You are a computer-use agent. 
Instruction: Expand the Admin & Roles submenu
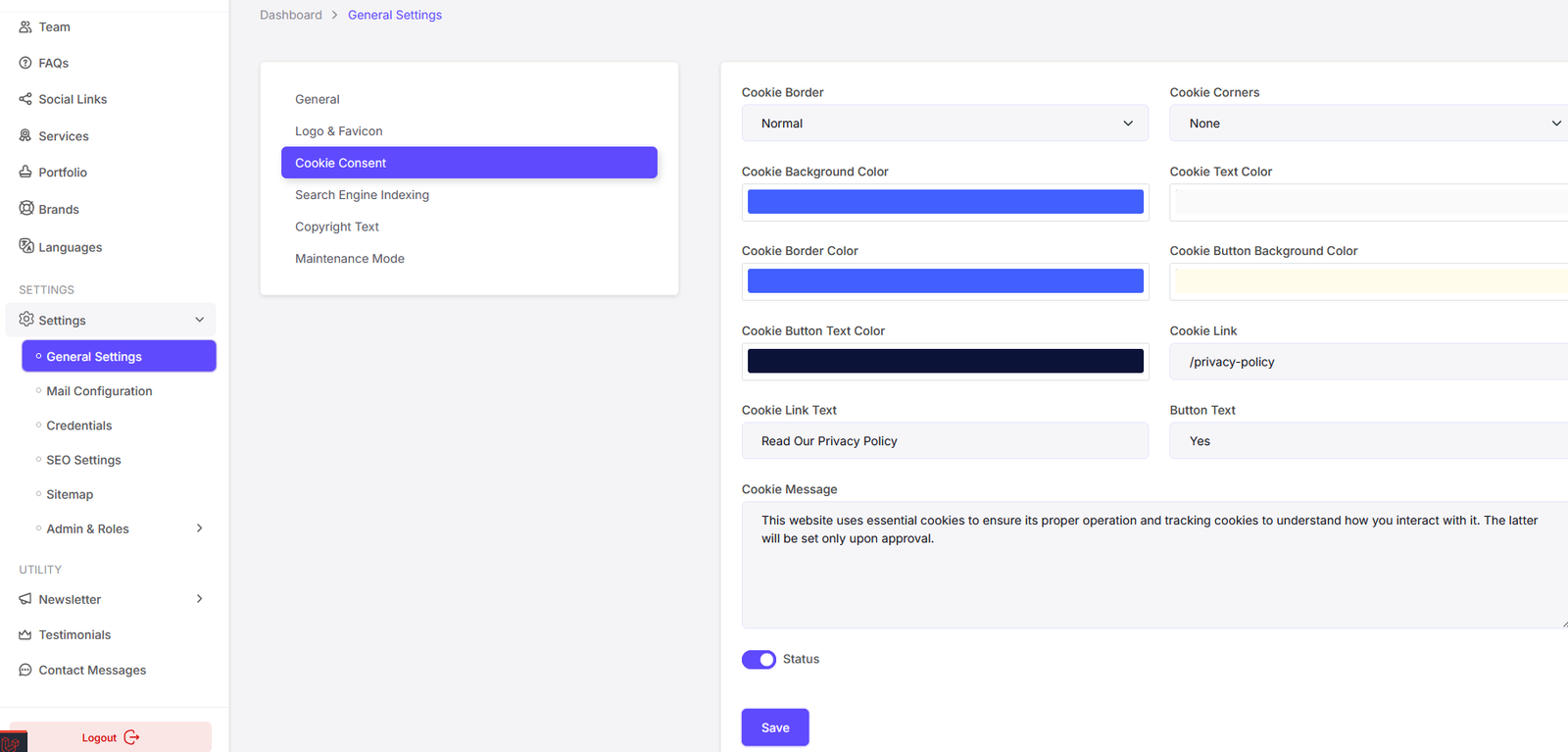click(x=199, y=528)
